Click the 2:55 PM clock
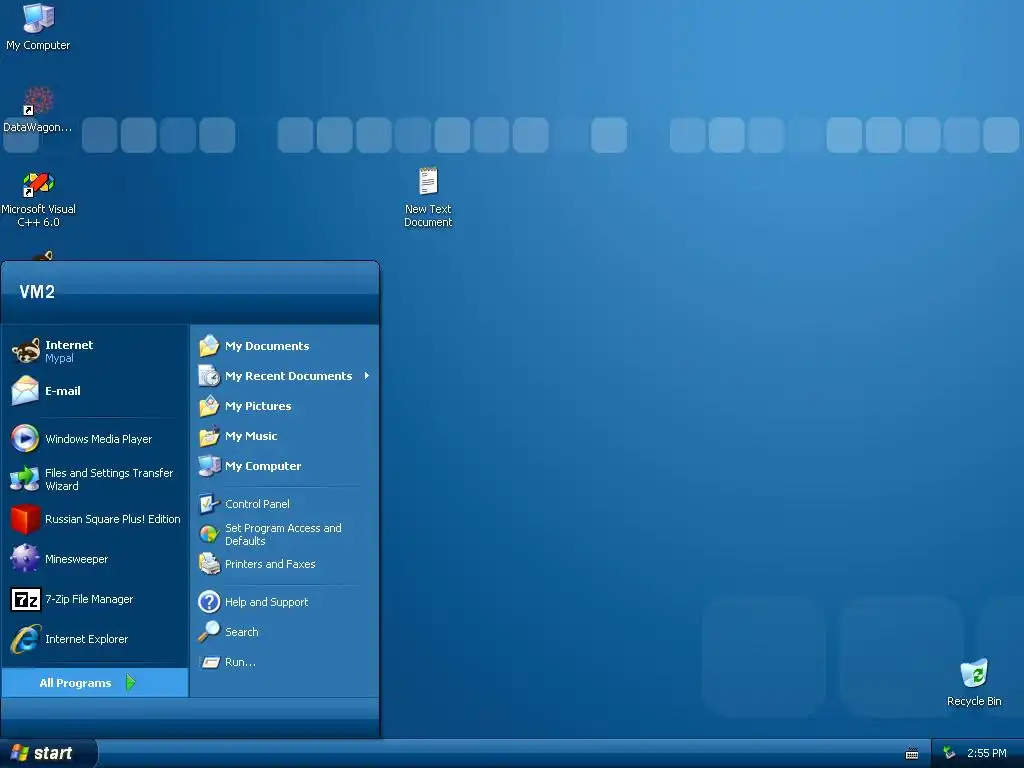The image size is (1024, 768). point(987,753)
